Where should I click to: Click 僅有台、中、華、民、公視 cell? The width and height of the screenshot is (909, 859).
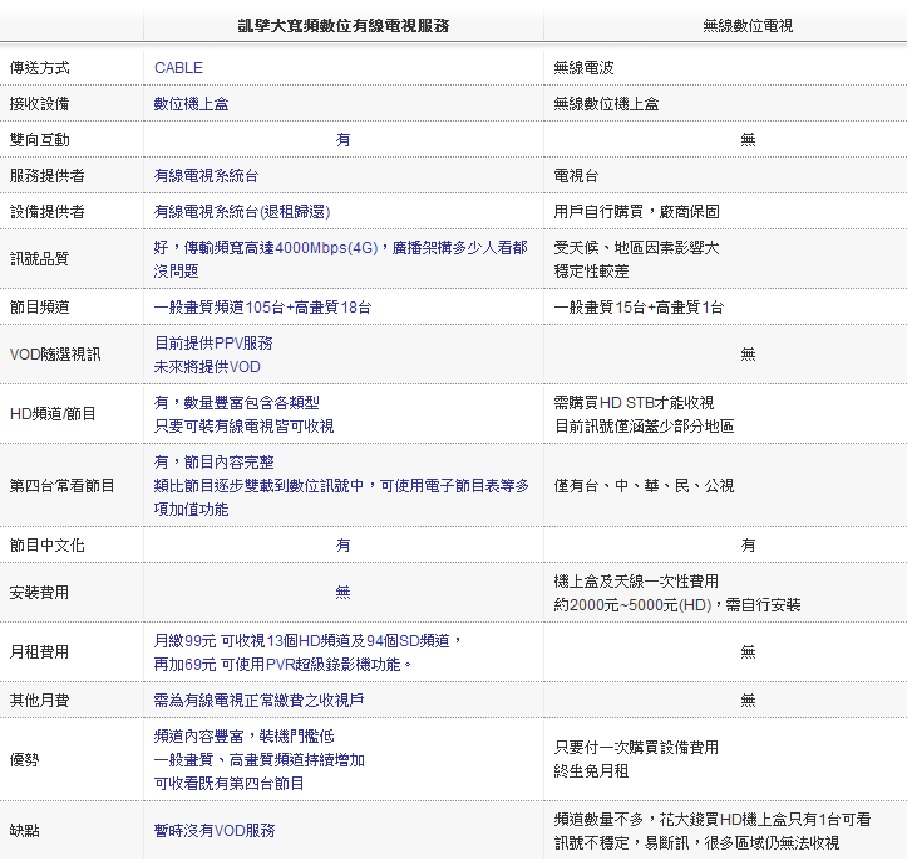click(643, 486)
